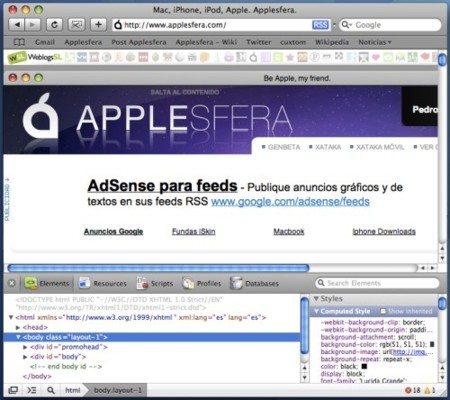
Task: Go forward with the Safari forward arrow
Action: click(33, 25)
